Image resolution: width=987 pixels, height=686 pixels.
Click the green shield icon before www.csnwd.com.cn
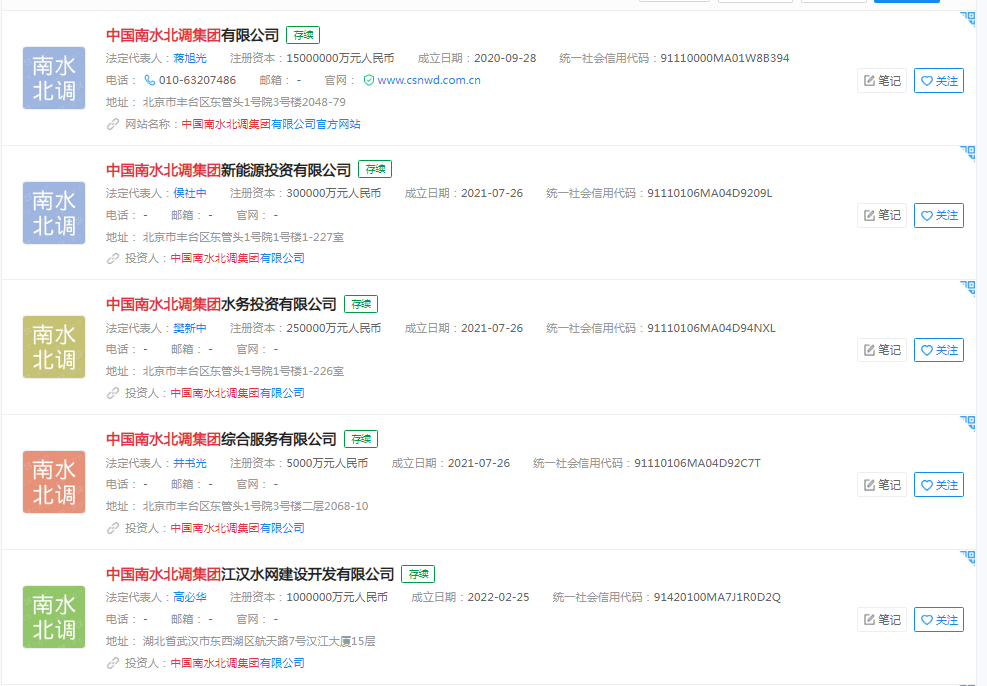pos(369,80)
